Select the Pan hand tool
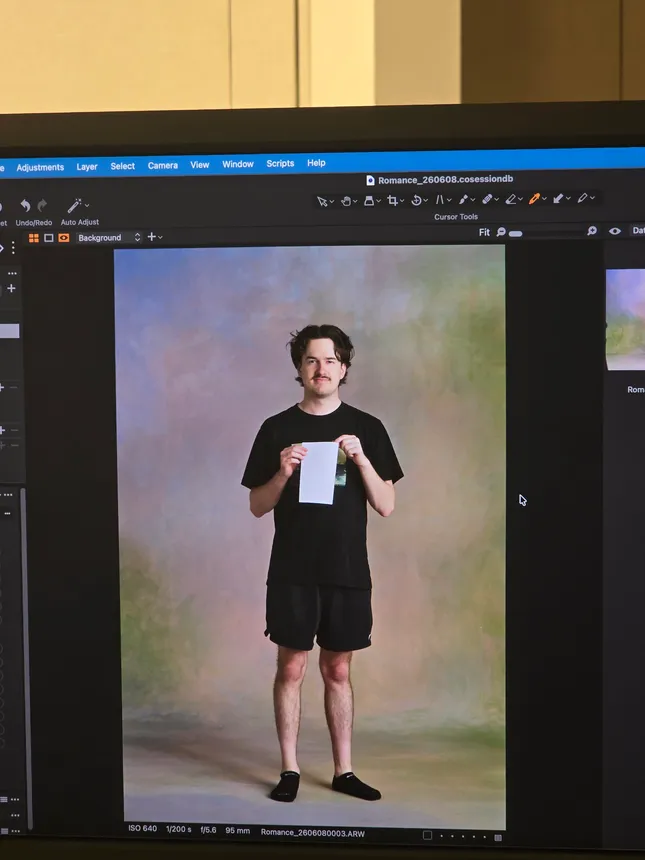This screenshot has width=645, height=860. point(346,201)
